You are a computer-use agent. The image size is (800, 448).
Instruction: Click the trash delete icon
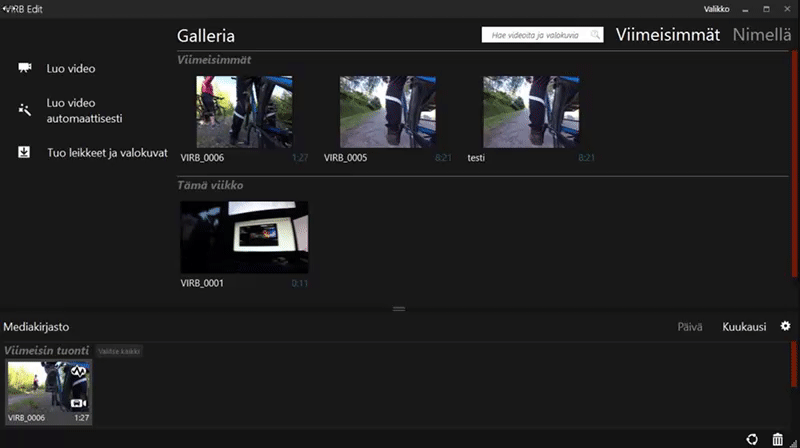(777, 439)
